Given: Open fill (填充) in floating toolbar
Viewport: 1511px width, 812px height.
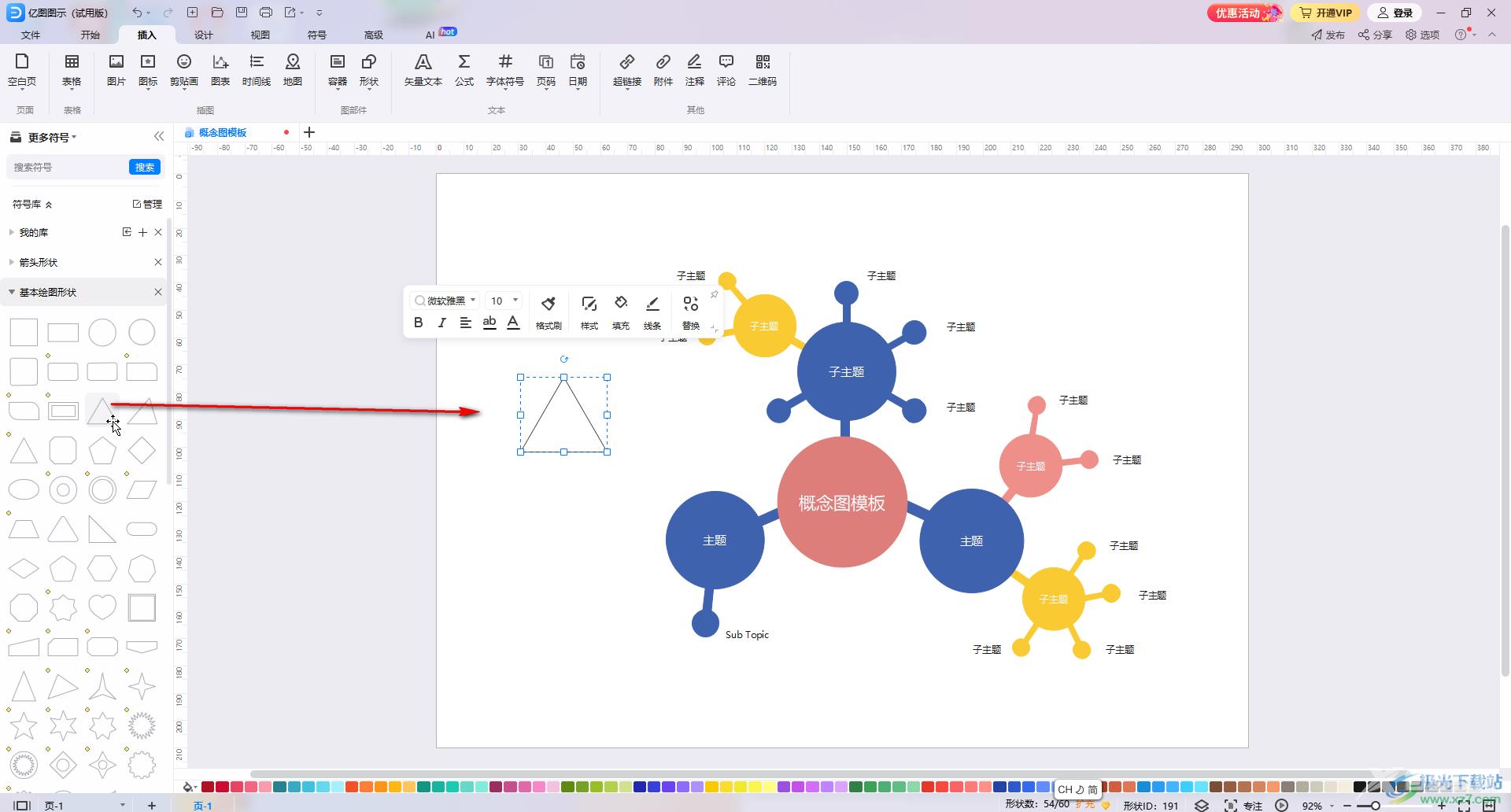Looking at the screenshot, I should tap(621, 312).
